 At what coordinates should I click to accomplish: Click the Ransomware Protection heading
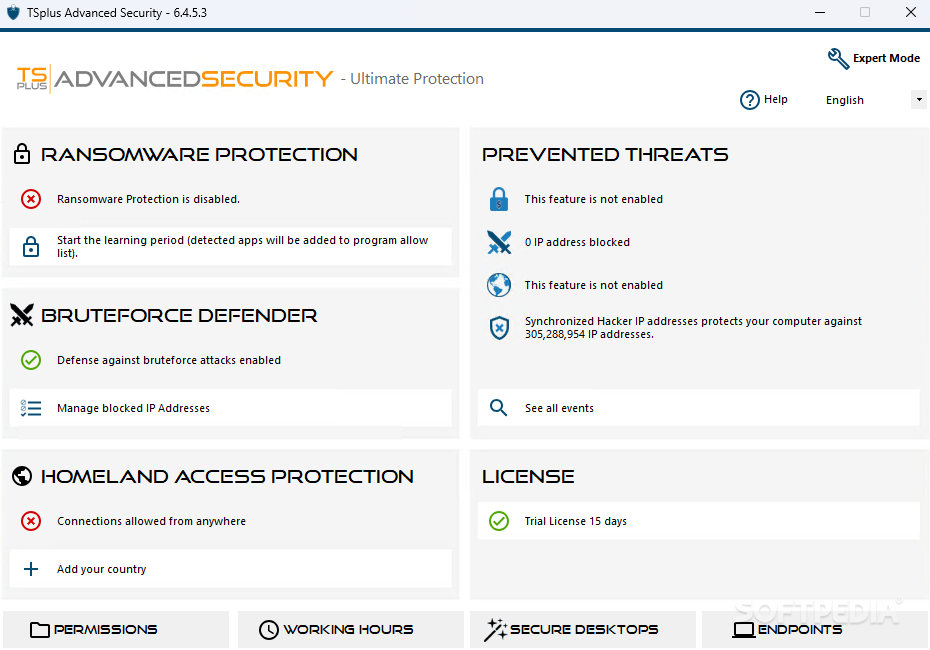tap(199, 155)
